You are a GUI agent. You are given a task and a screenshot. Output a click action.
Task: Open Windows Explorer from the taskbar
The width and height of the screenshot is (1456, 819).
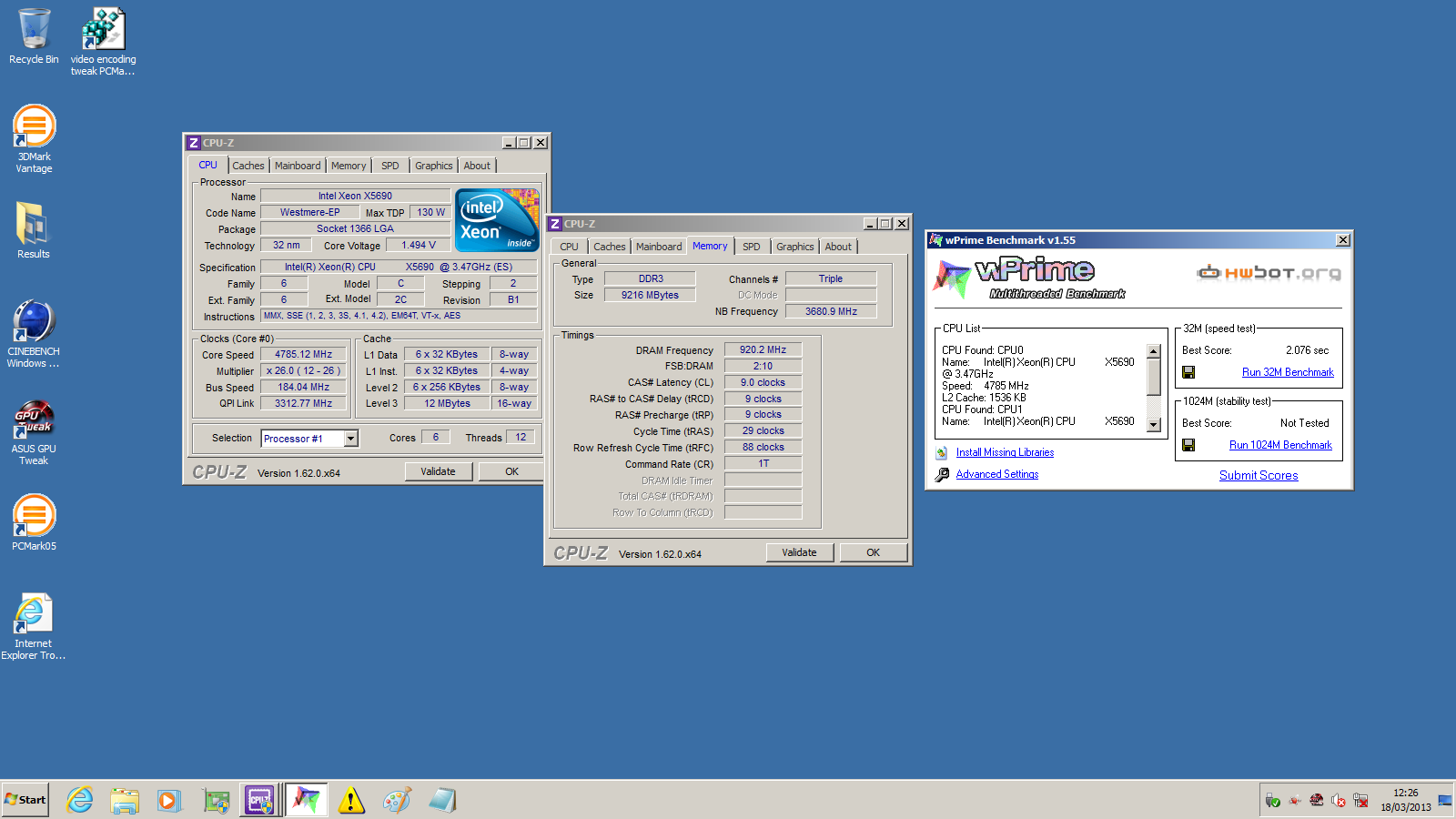(x=125, y=800)
